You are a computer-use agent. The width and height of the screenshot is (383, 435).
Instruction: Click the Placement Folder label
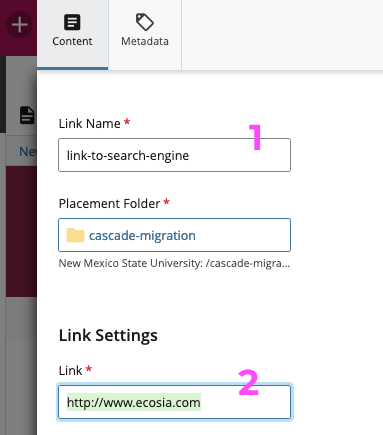coord(109,204)
